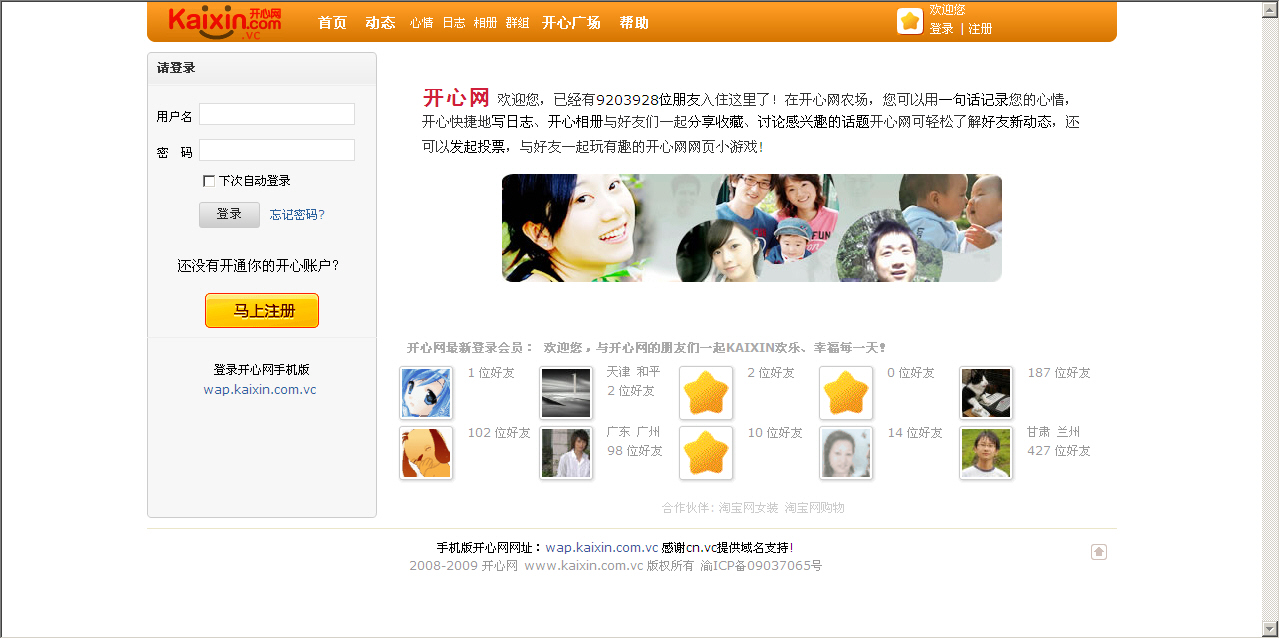Click the grey 登录 button in the login form
This screenshot has width=1280, height=639.
coord(229,214)
